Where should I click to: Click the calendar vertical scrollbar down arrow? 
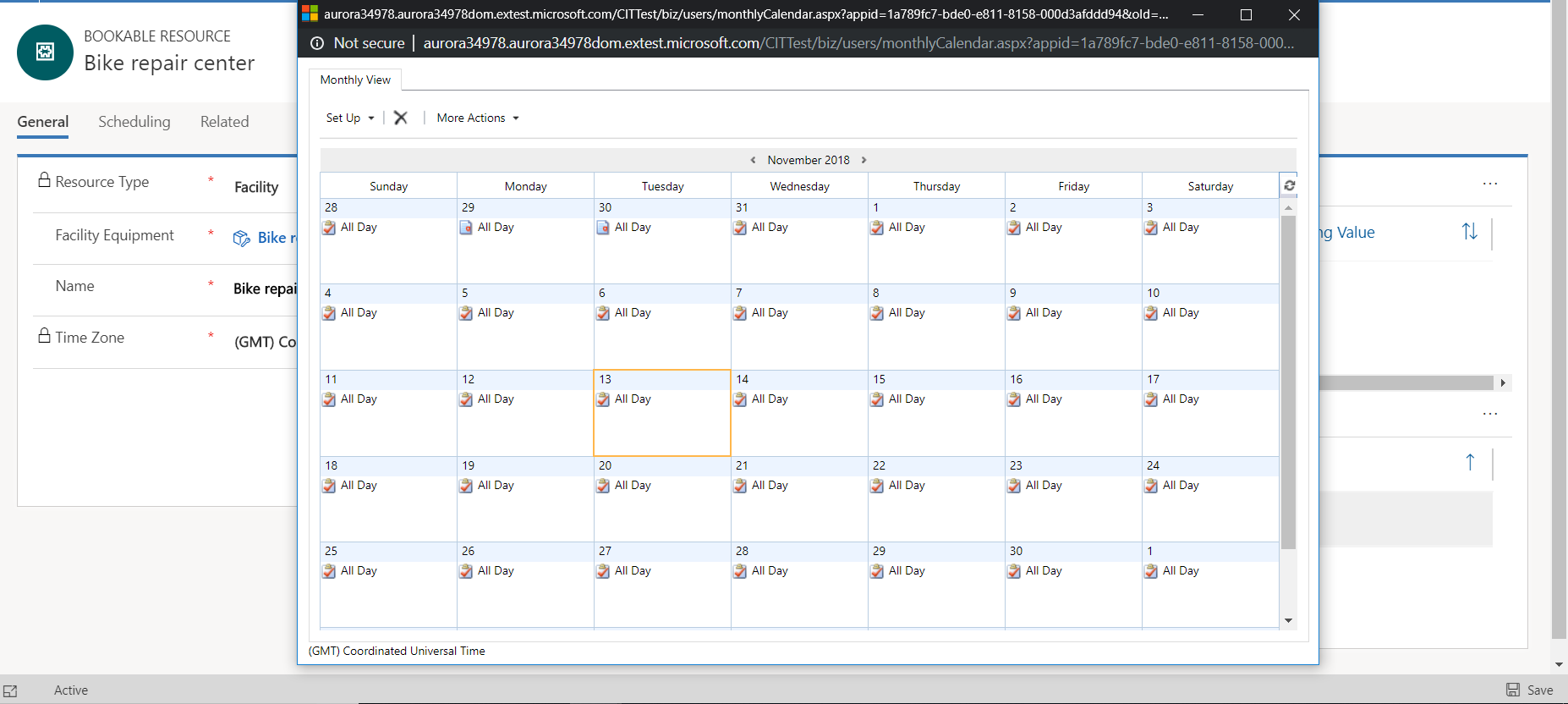tap(1288, 620)
